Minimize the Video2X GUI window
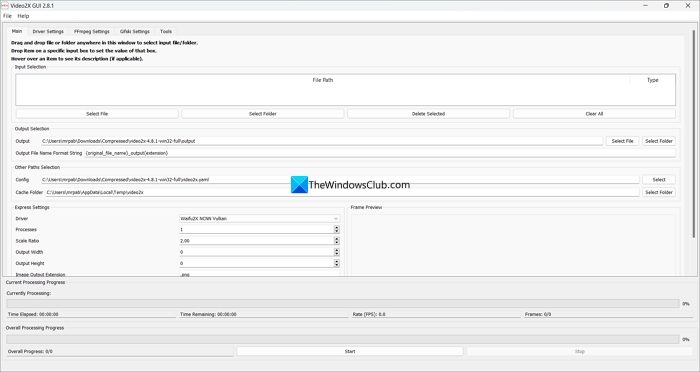Viewport: 700px width, 372px height. (646, 5)
